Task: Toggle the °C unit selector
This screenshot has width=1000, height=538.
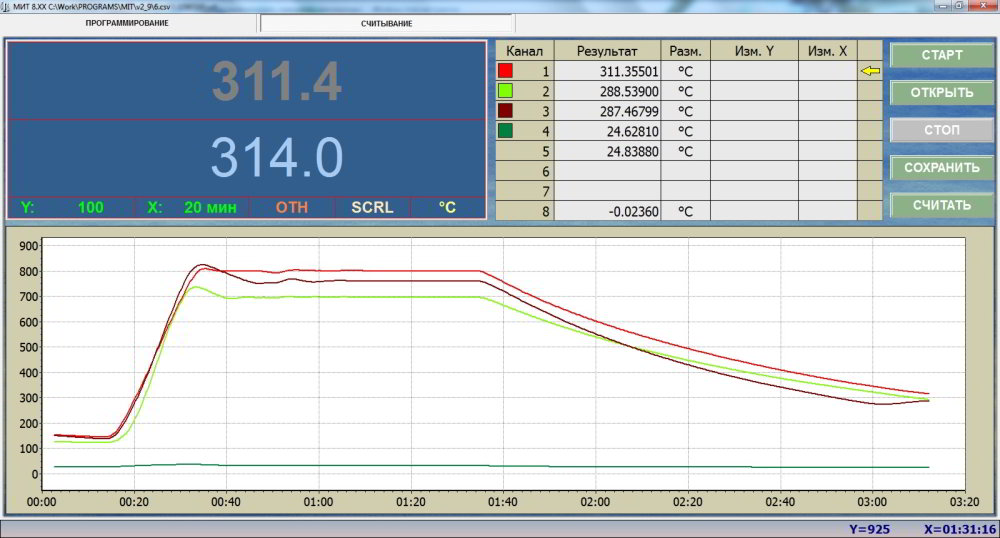Action: 447,208
